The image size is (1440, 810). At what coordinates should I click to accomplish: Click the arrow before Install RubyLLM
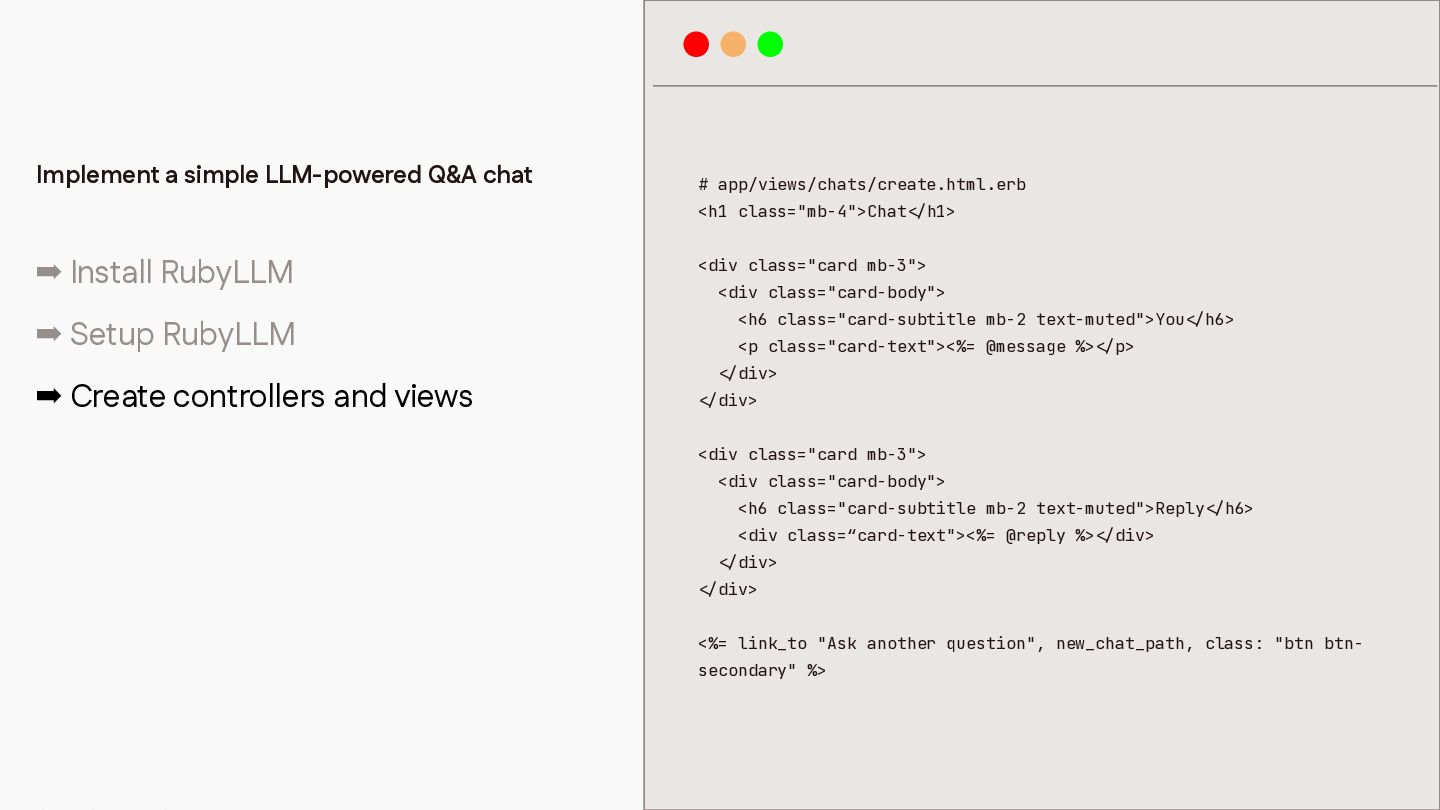coord(49,272)
